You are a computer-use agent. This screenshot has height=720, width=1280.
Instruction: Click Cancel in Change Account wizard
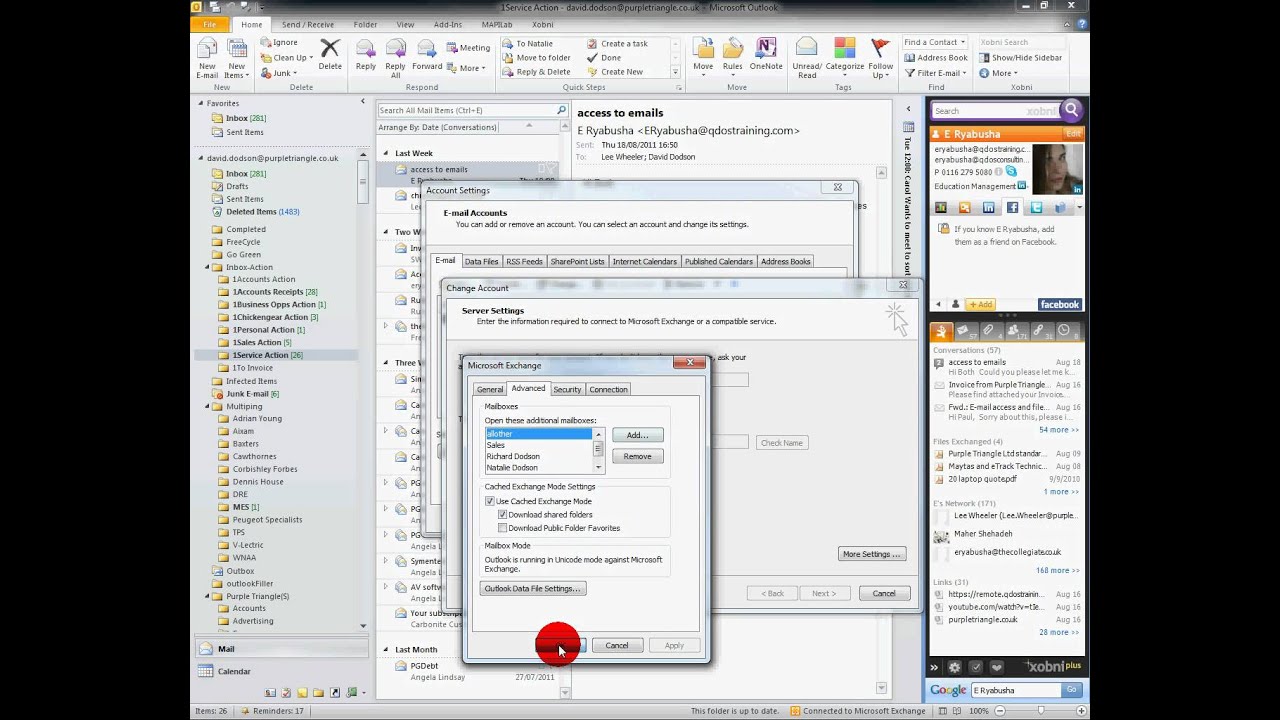pyautogui.click(x=884, y=593)
